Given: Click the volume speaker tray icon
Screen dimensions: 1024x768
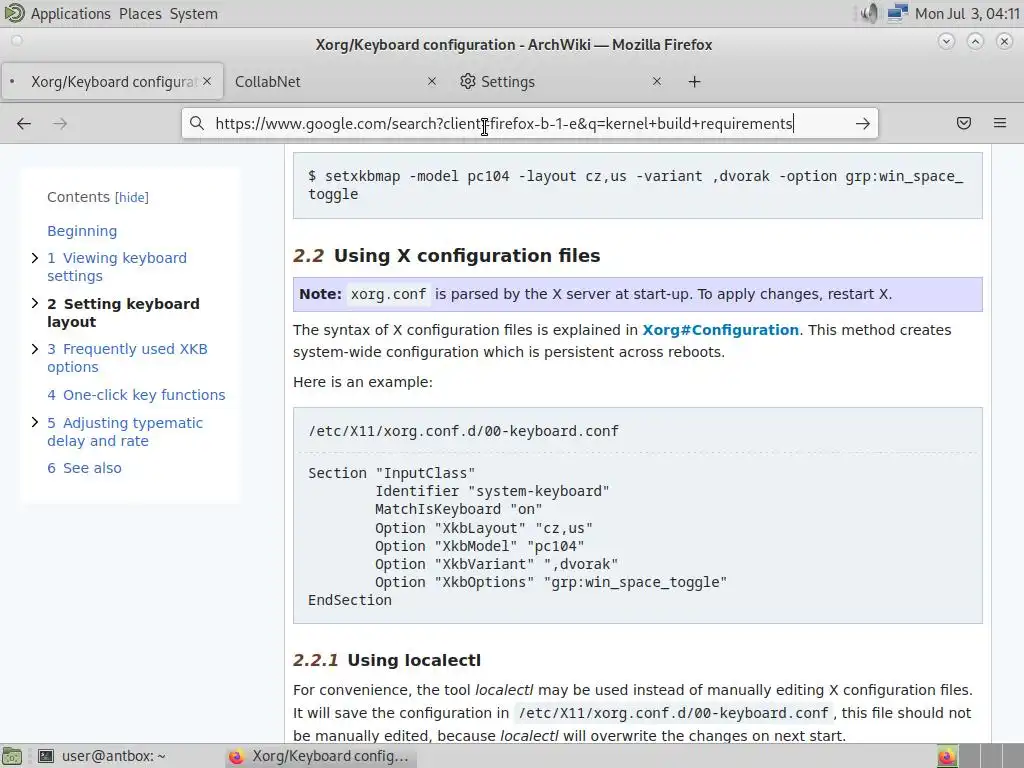Looking at the screenshot, I should [869, 13].
